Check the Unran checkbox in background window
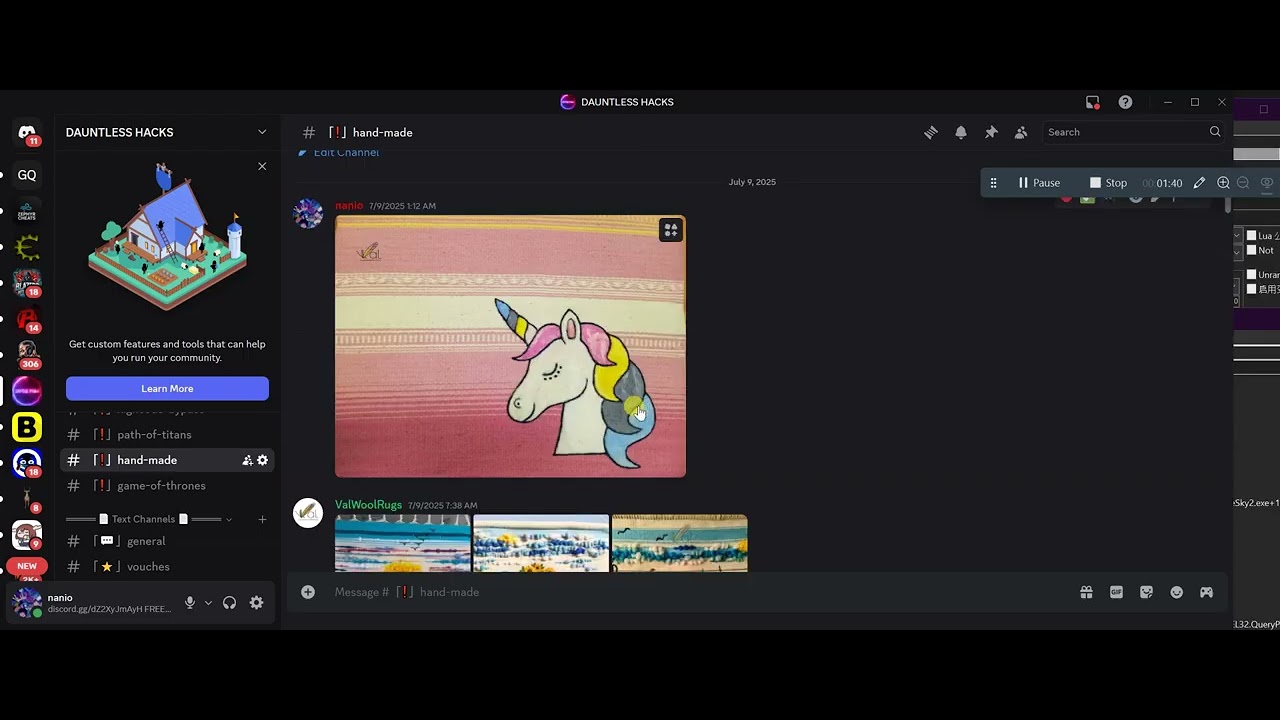Viewport: 1280px width, 720px height. [1251, 275]
